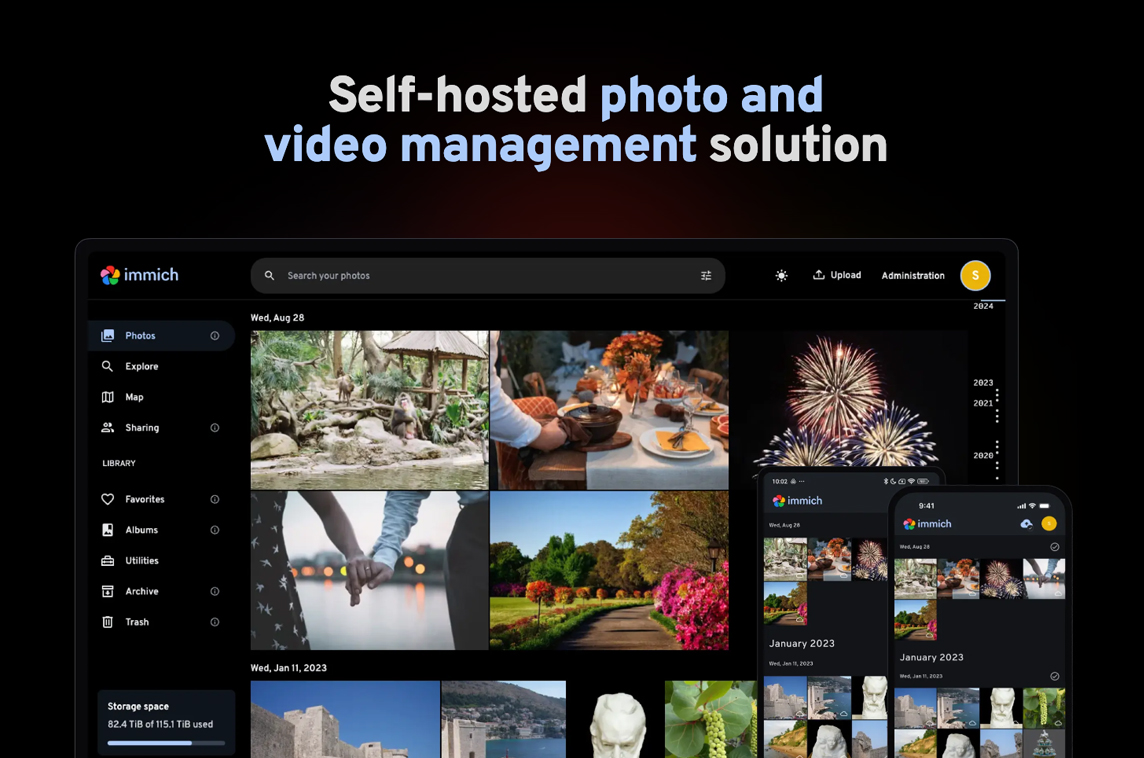Image resolution: width=1144 pixels, height=758 pixels.
Task: Click the Favorites heart icon
Action: [108, 499]
